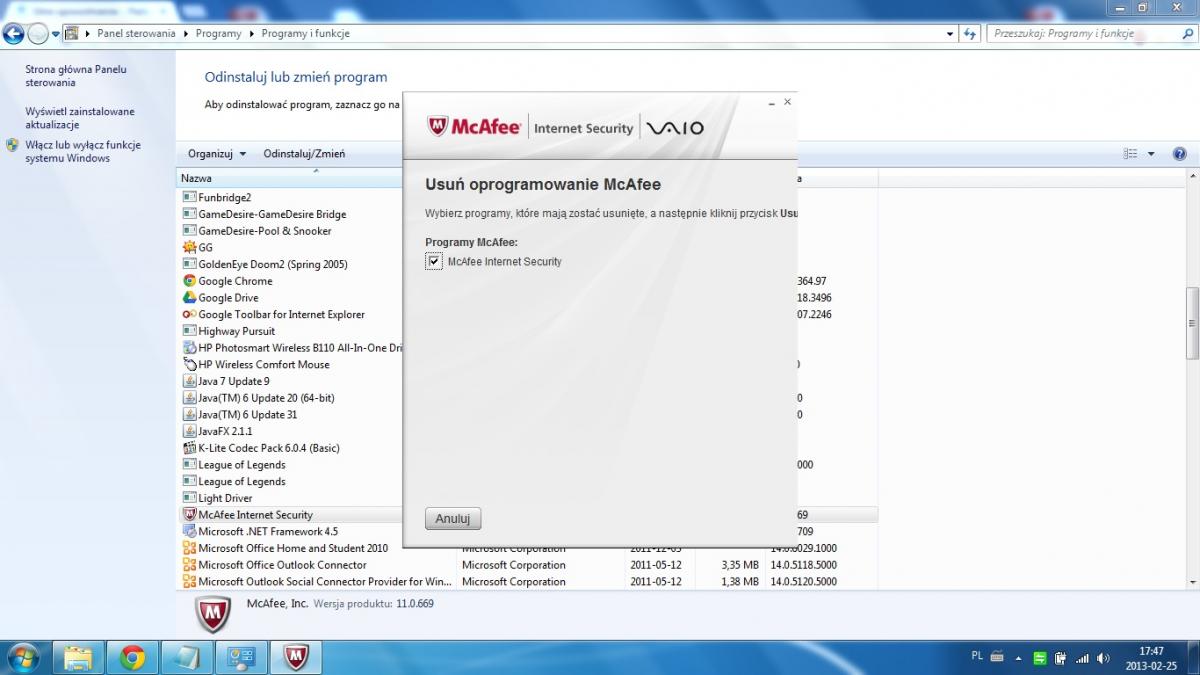Image resolution: width=1200 pixels, height=675 pixels.
Task: Select Microsoft Office Home and Student 2010 icon
Action: (190, 548)
